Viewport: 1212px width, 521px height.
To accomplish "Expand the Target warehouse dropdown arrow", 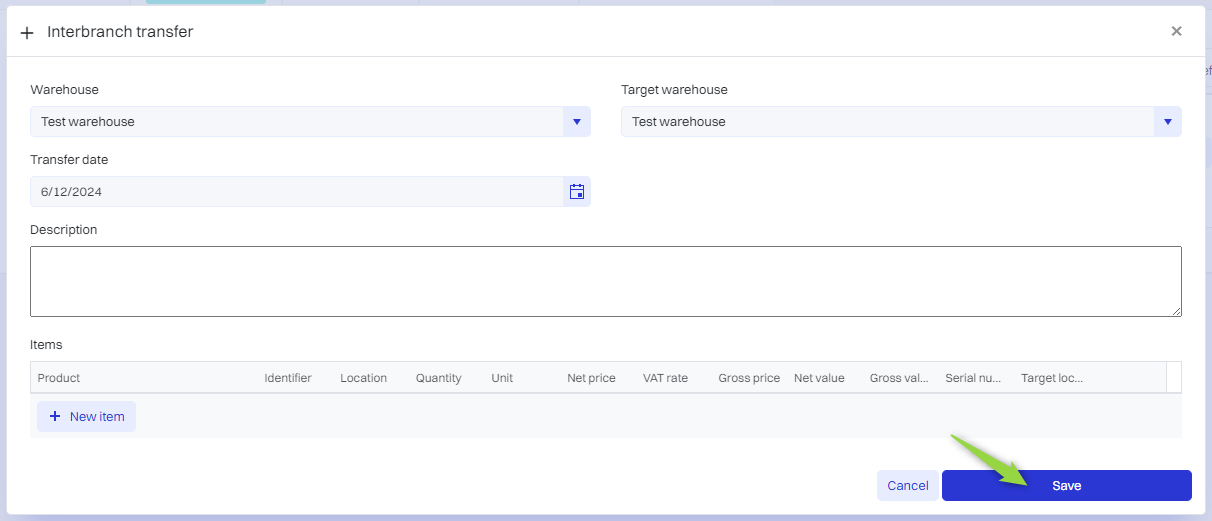I will 1167,122.
